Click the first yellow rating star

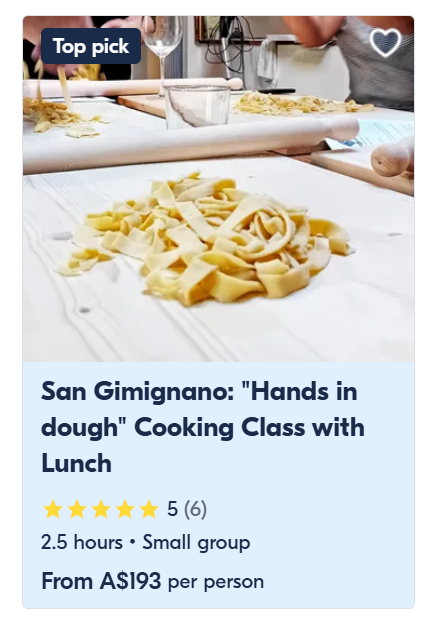coord(53,509)
